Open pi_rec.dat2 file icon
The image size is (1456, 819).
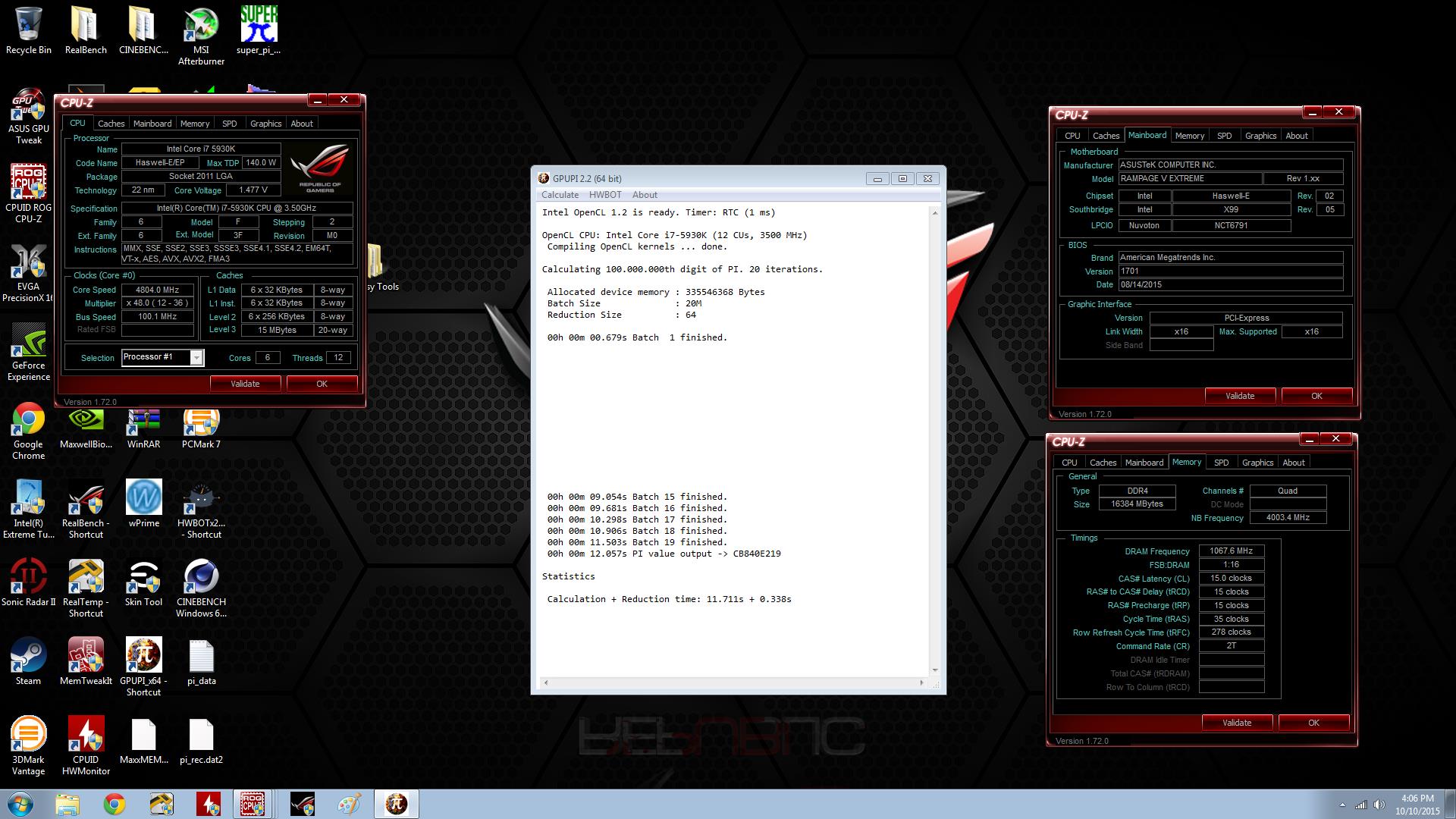[x=201, y=740]
